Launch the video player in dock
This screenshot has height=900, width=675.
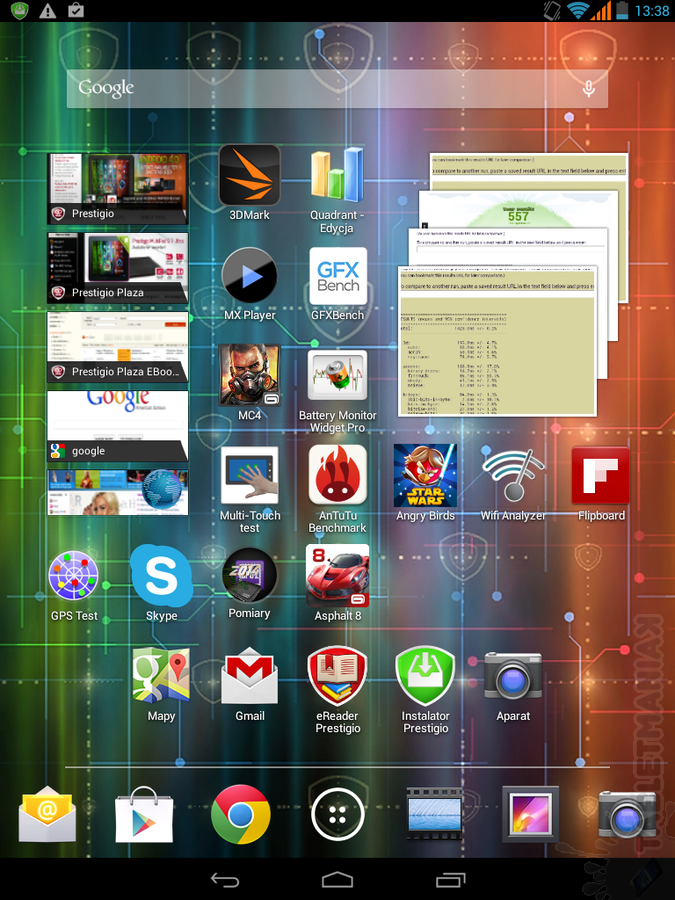click(435, 814)
